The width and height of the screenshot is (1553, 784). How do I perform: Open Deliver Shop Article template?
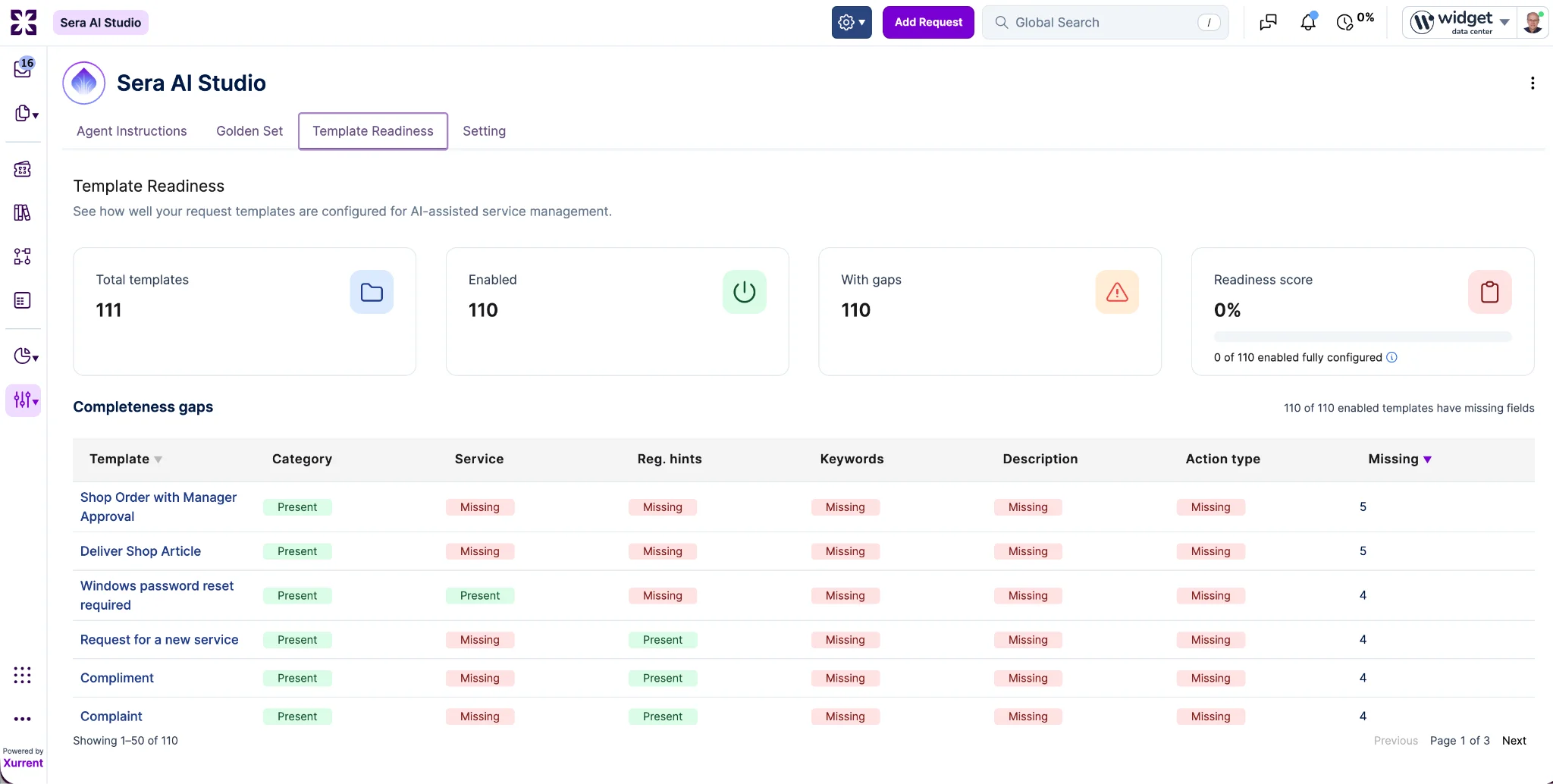pyautogui.click(x=140, y=551)
